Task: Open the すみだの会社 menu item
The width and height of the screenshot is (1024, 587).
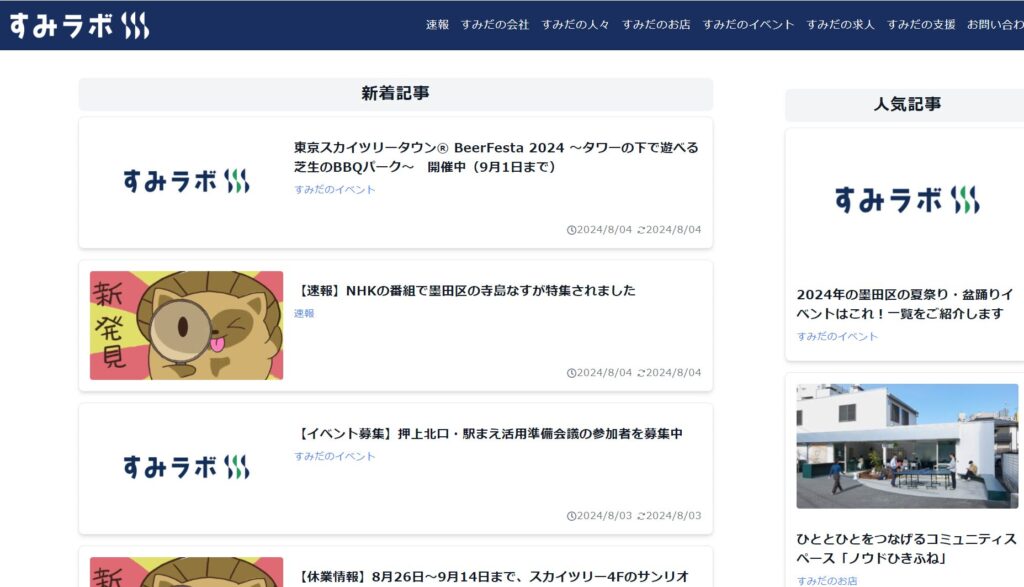Action: [x=494, y=25]
